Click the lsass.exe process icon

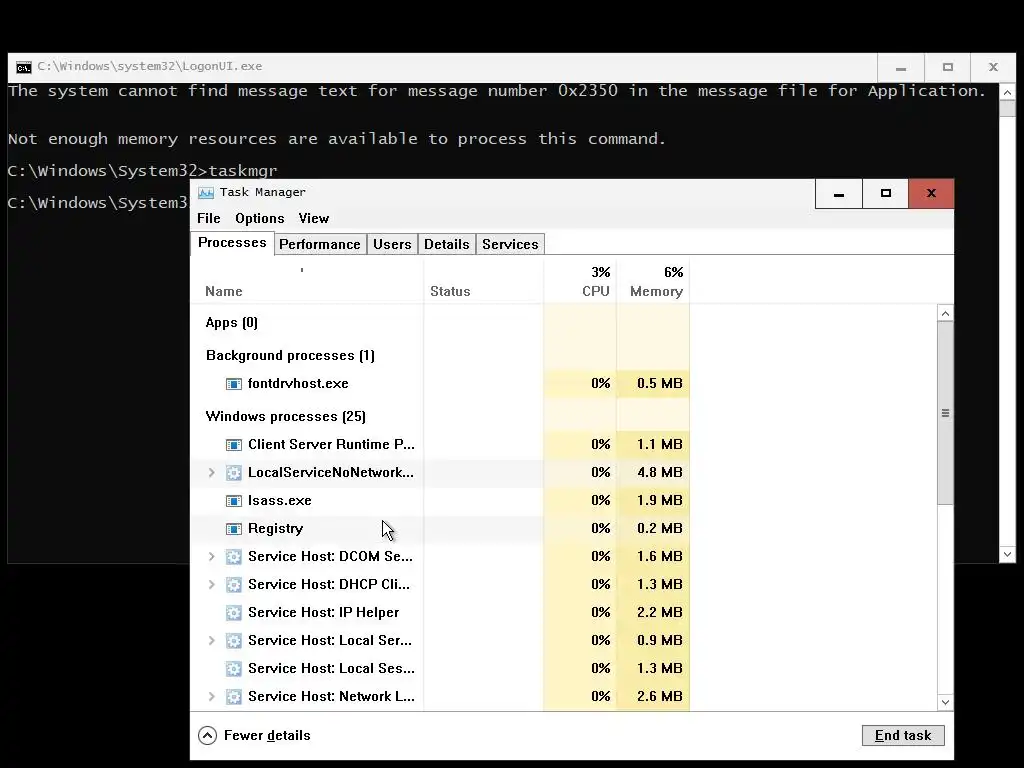[233, 501]
